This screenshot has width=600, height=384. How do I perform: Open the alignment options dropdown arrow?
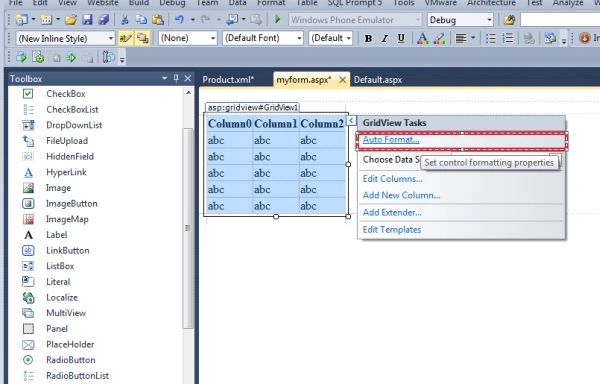coord(473,38)
